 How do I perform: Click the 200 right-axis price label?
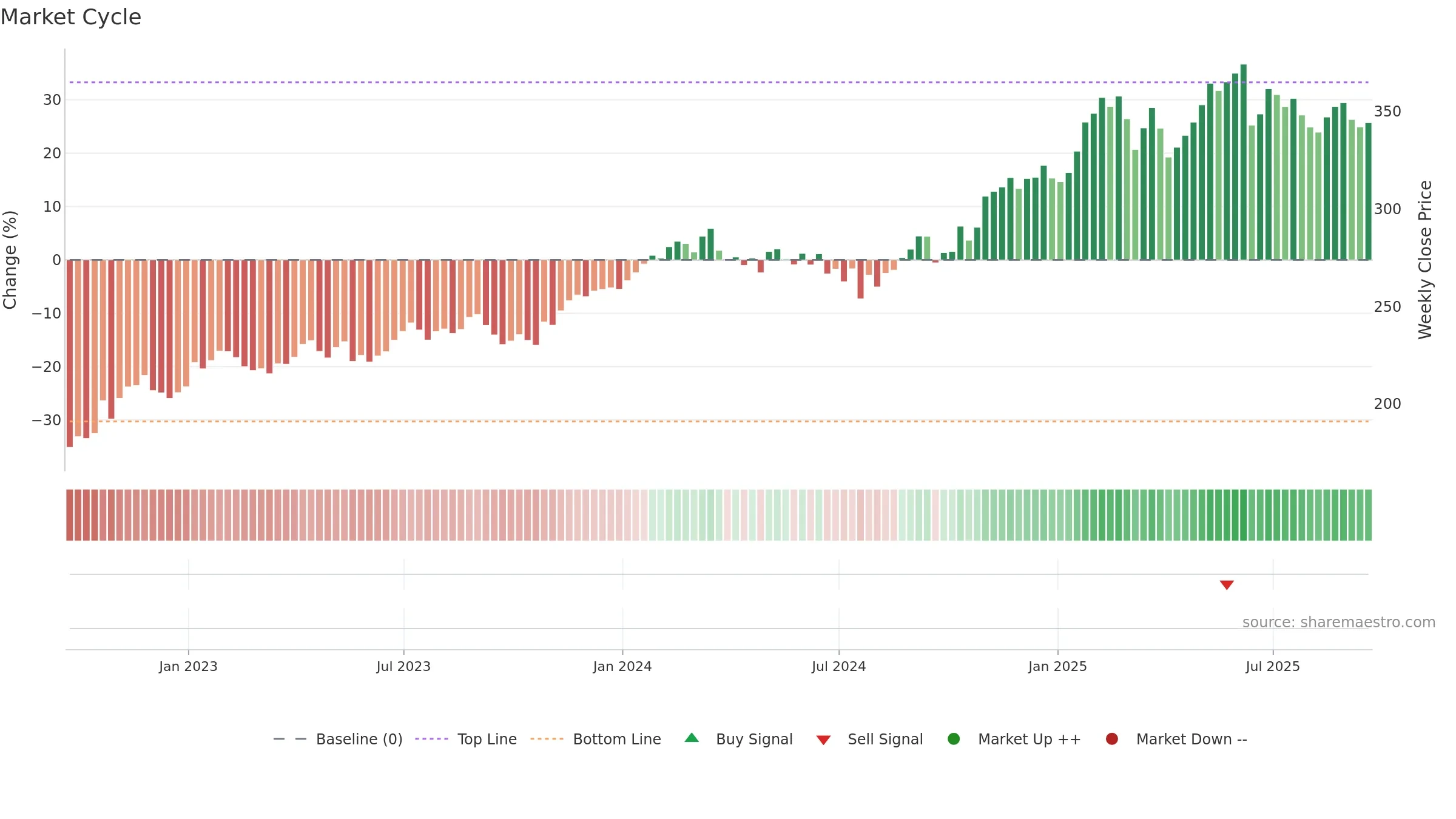tap(1387, 404)
